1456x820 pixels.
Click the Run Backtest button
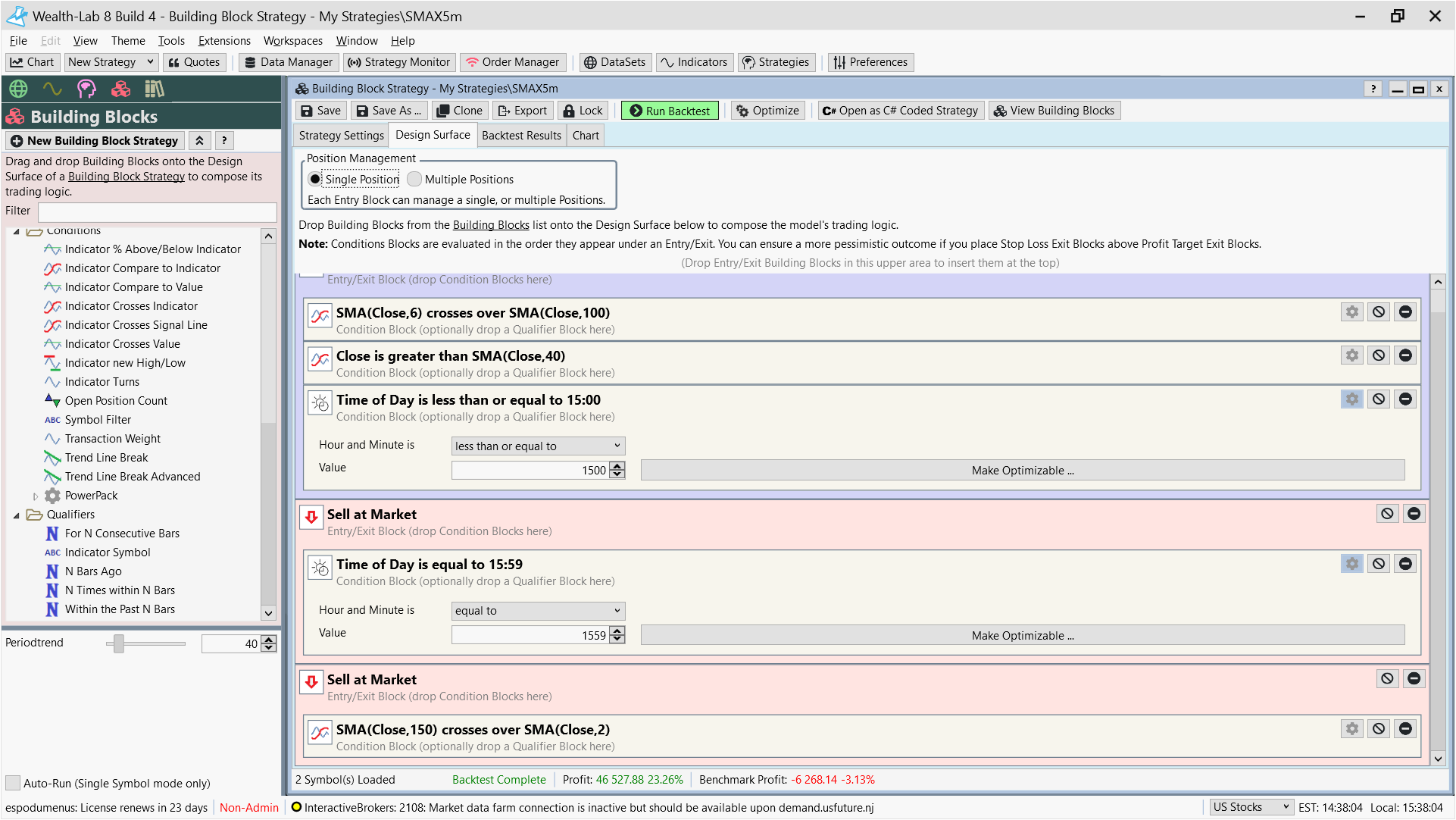point(670,111)
